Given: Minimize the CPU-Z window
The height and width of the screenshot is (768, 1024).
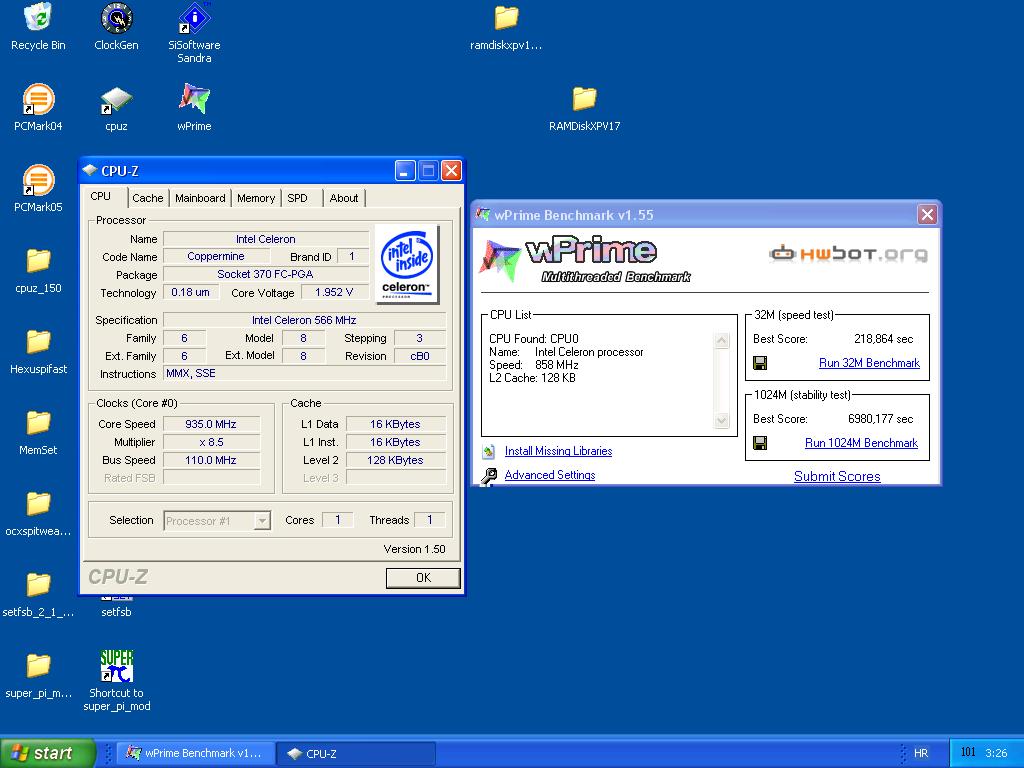Looking at the screenshot, I should click(405, 171).
